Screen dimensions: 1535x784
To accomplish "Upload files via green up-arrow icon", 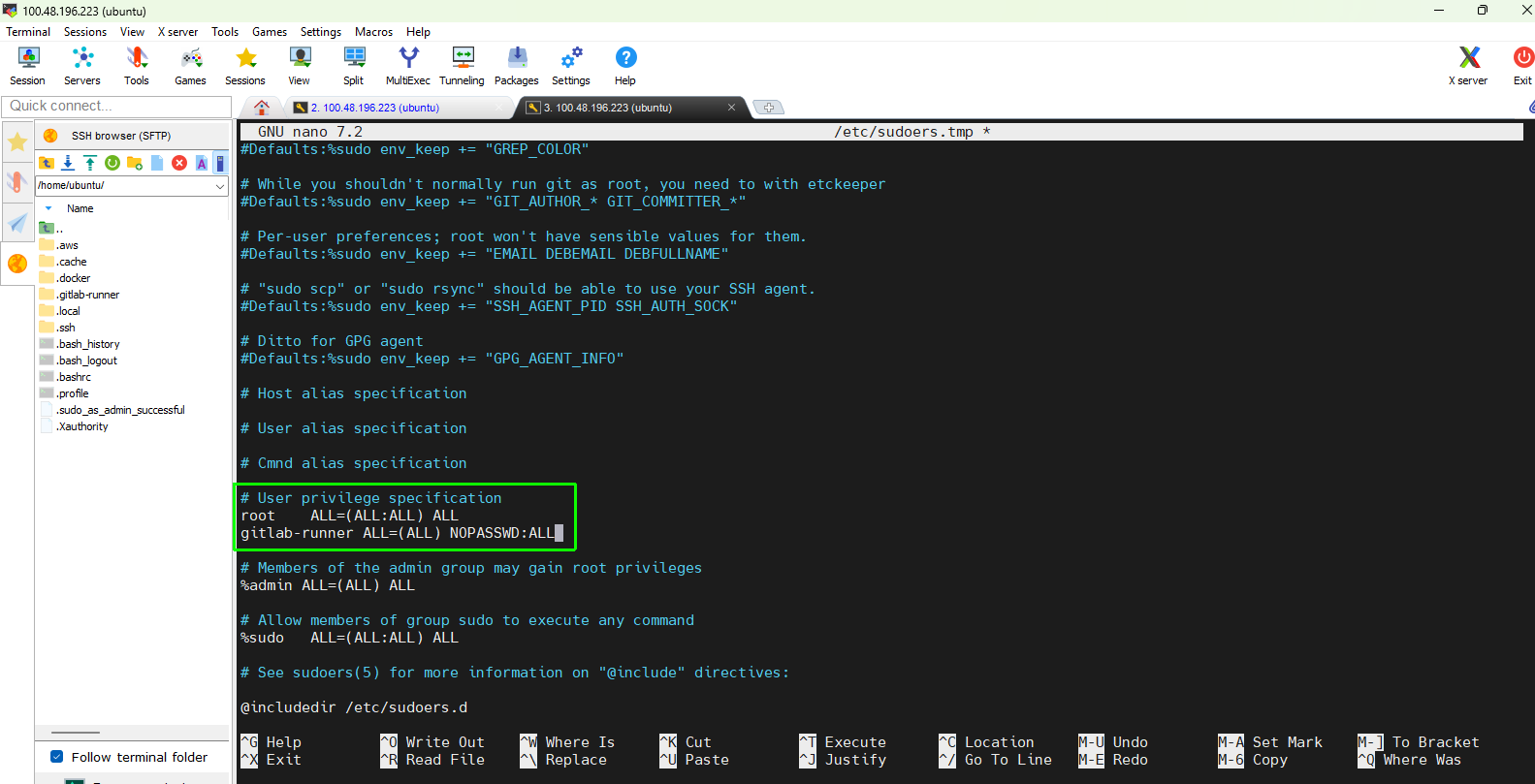I will 90,163.
